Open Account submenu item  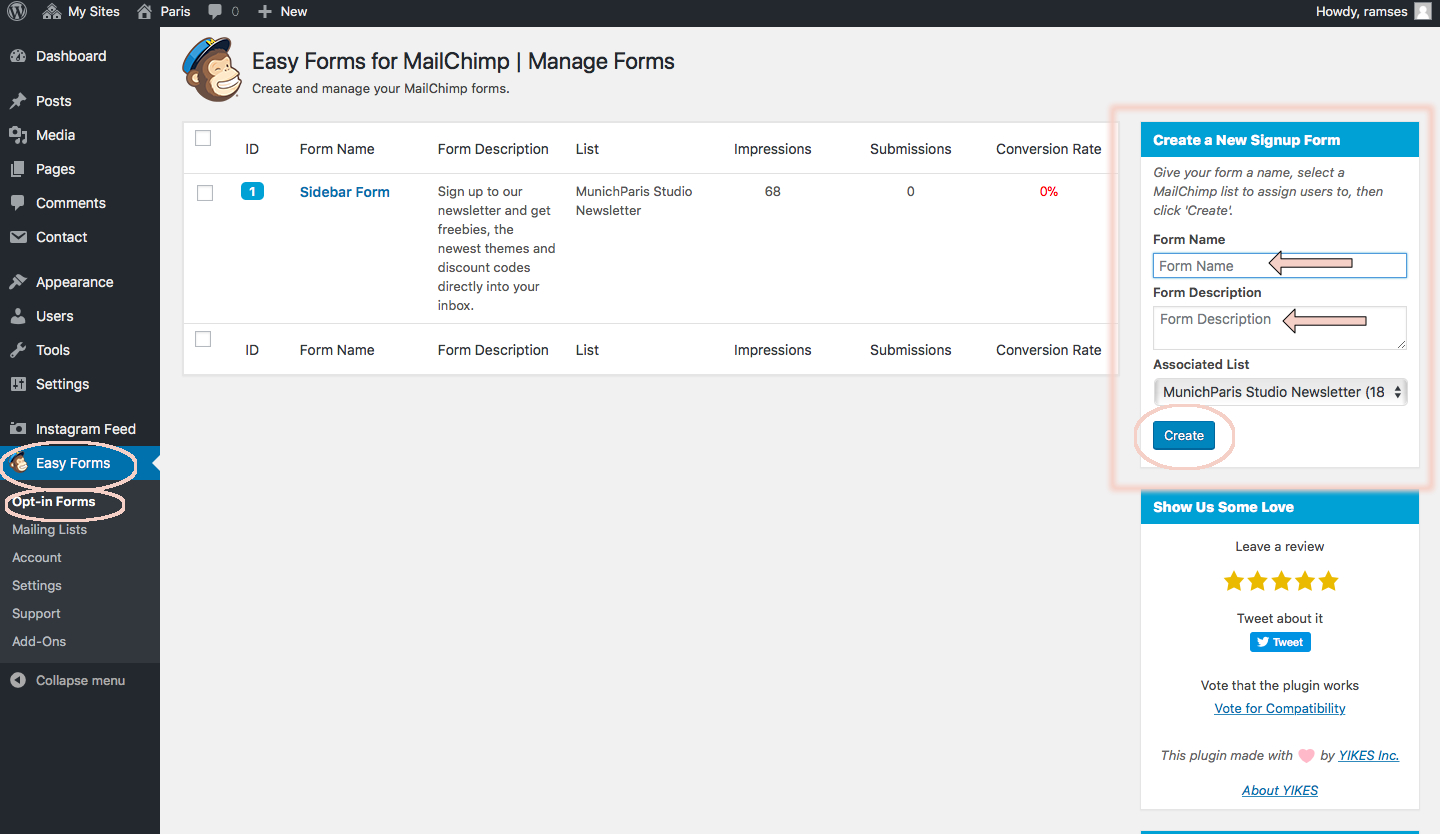[37, 558]
